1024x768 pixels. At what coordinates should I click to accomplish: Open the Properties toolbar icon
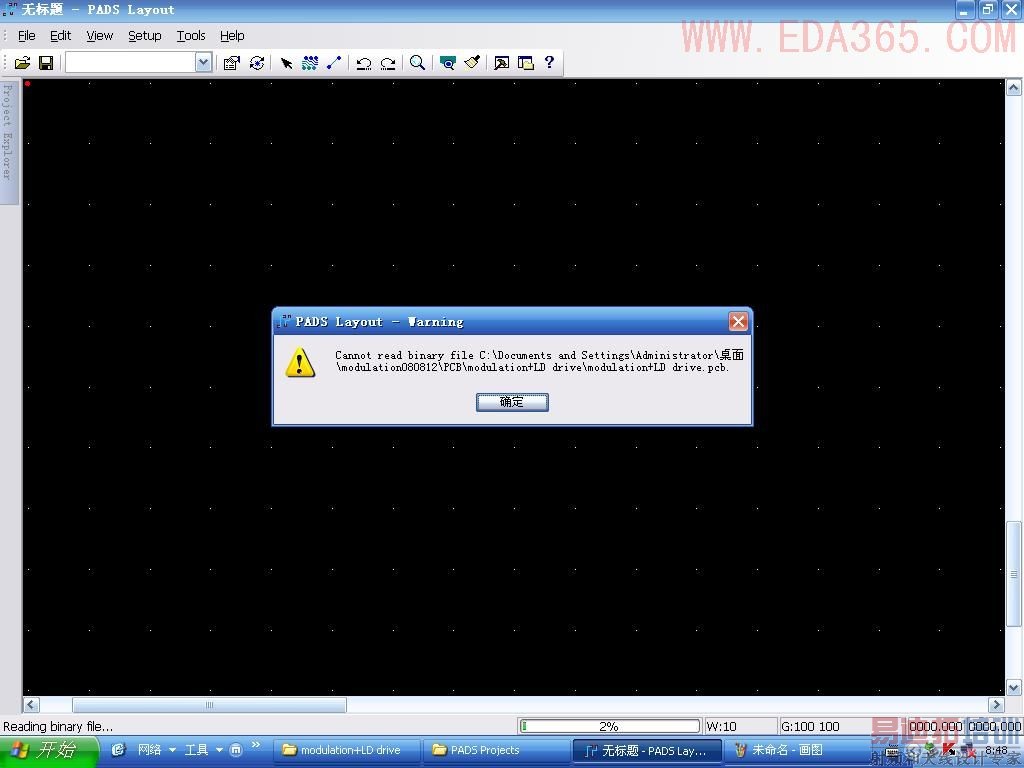[x=231, y=63]
